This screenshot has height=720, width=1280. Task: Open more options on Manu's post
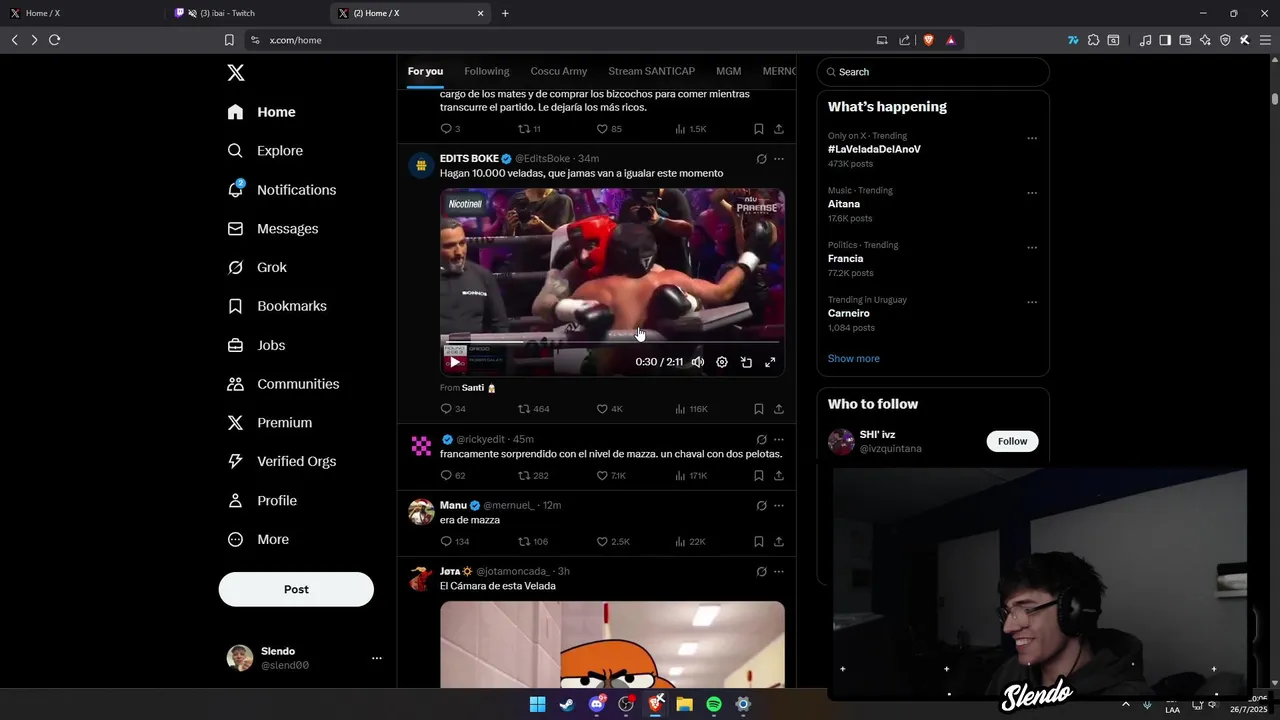779,506
